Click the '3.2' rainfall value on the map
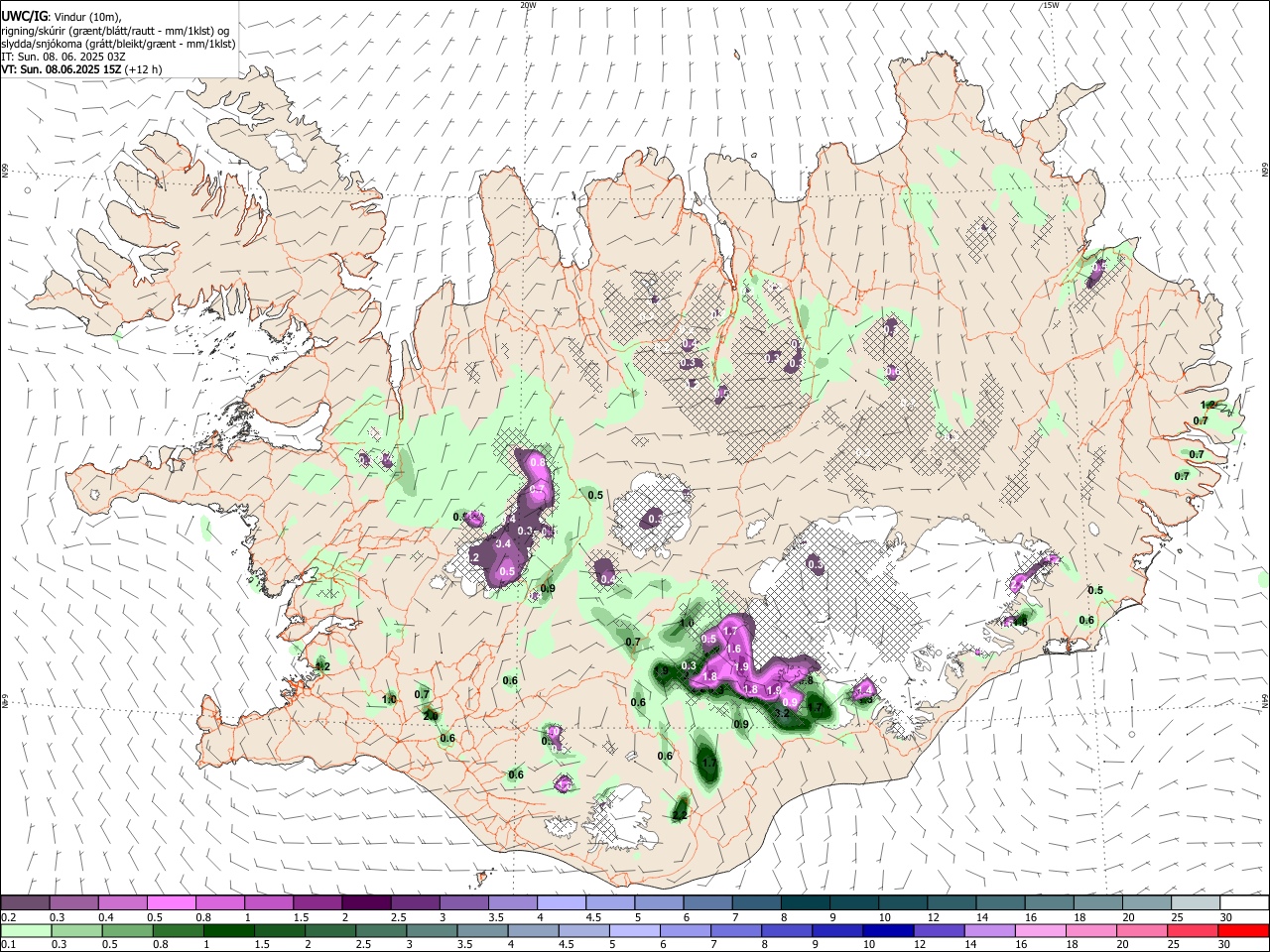 pyautogui.click(x=782, y=713)
